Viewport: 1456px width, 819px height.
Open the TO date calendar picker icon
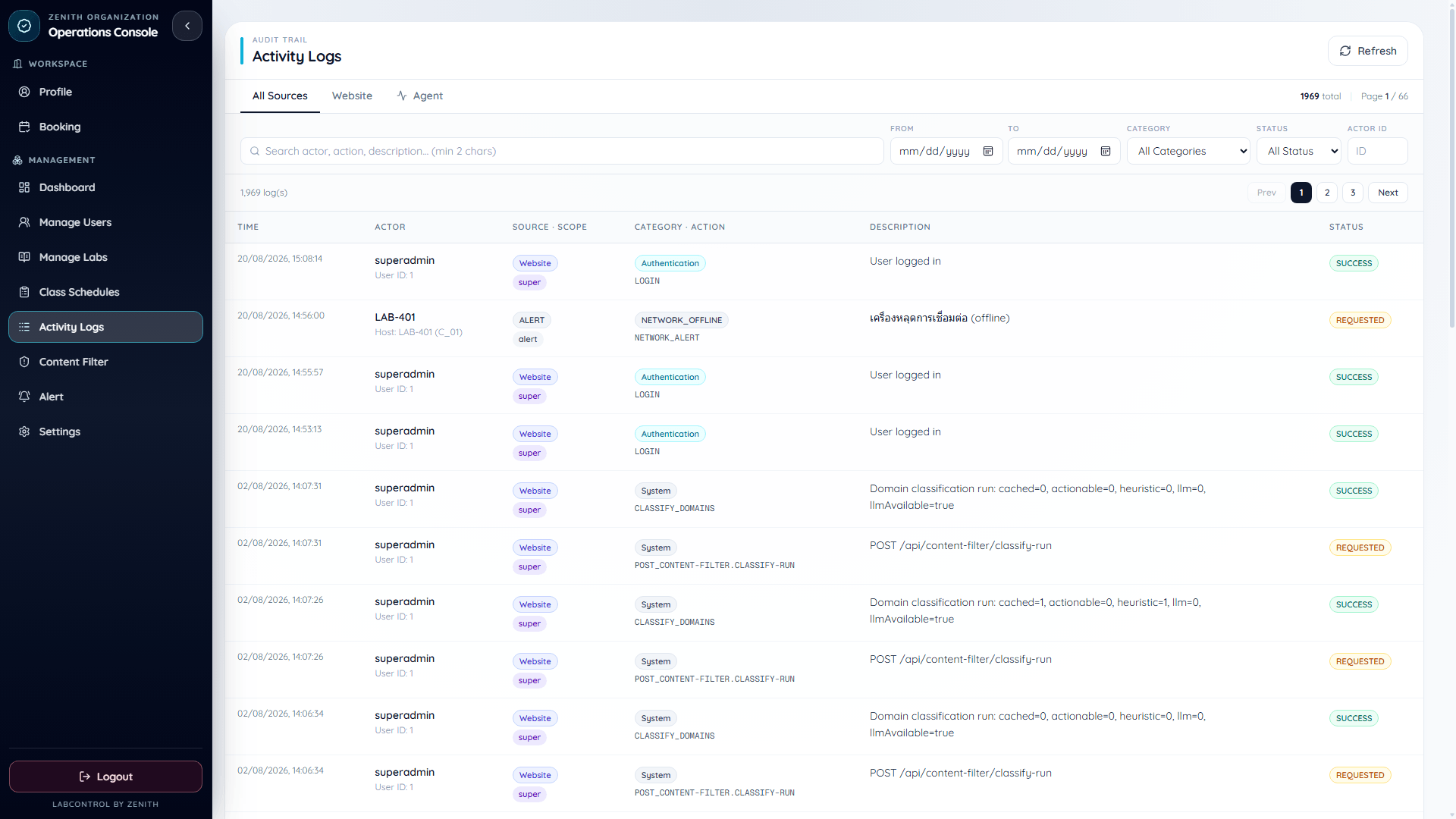pyautogui.click(x=1106, y=151)
